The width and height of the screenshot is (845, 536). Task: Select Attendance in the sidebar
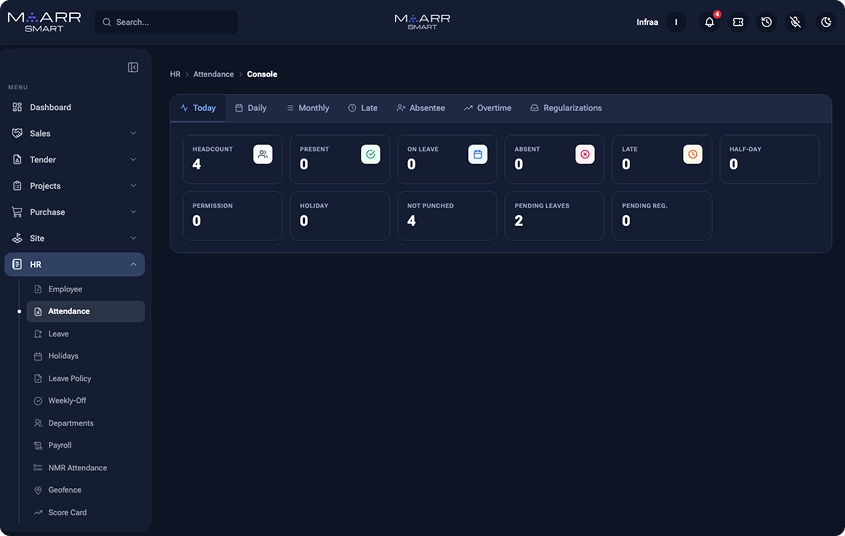click(x=86, y=311)
